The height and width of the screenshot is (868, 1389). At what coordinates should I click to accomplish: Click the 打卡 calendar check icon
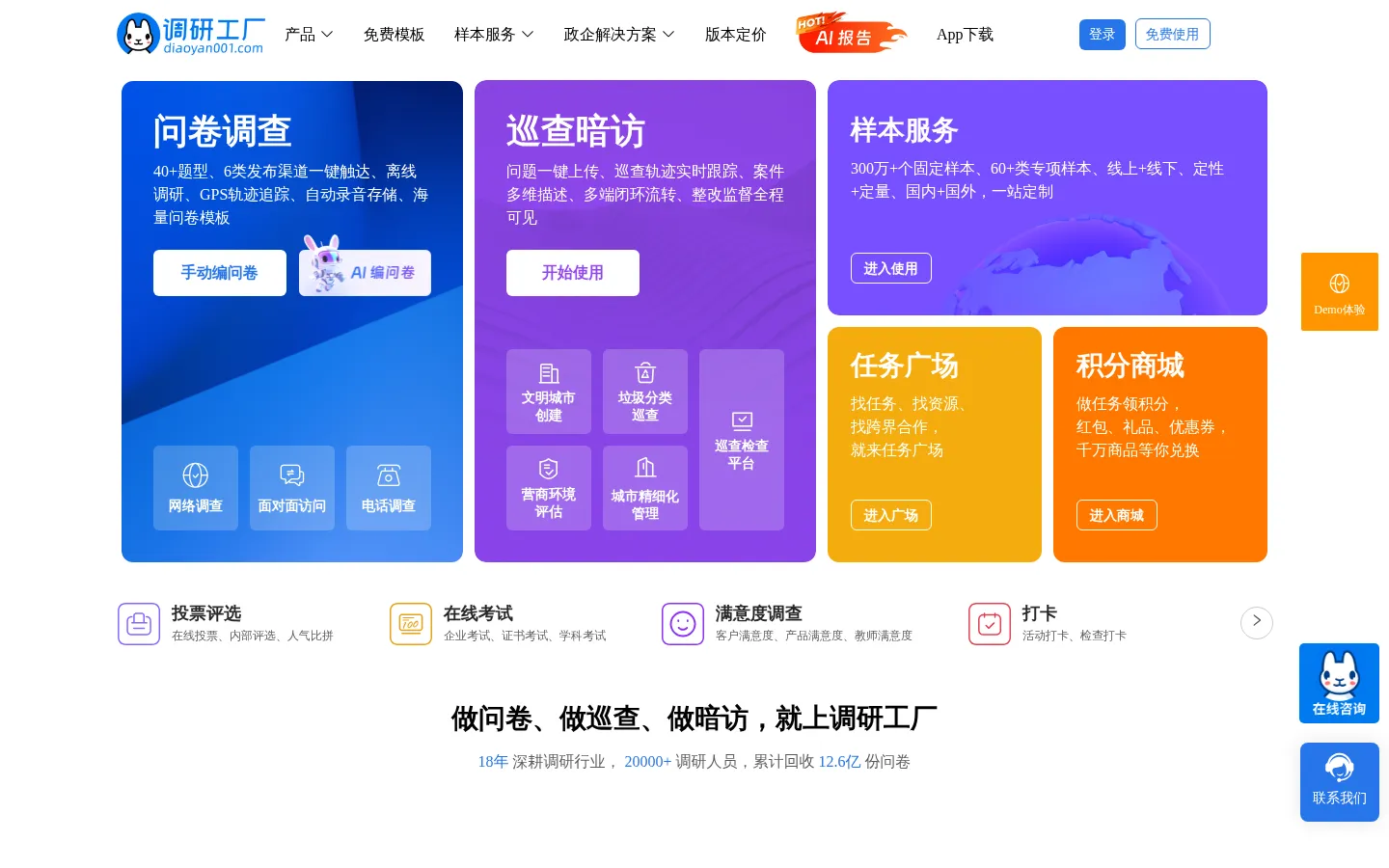pos(990,624)
